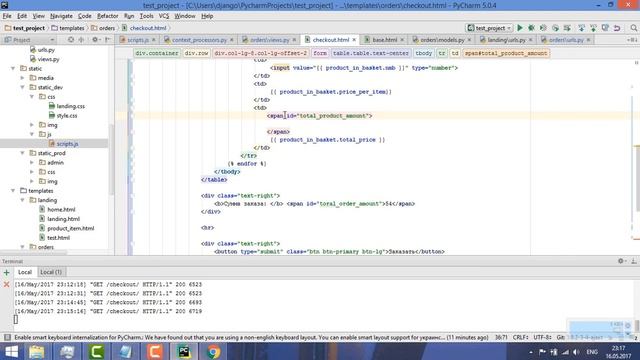Open Terminal panel gear settings
The height and width of the screenshot is (360, 640).
(x=621, y=261)
